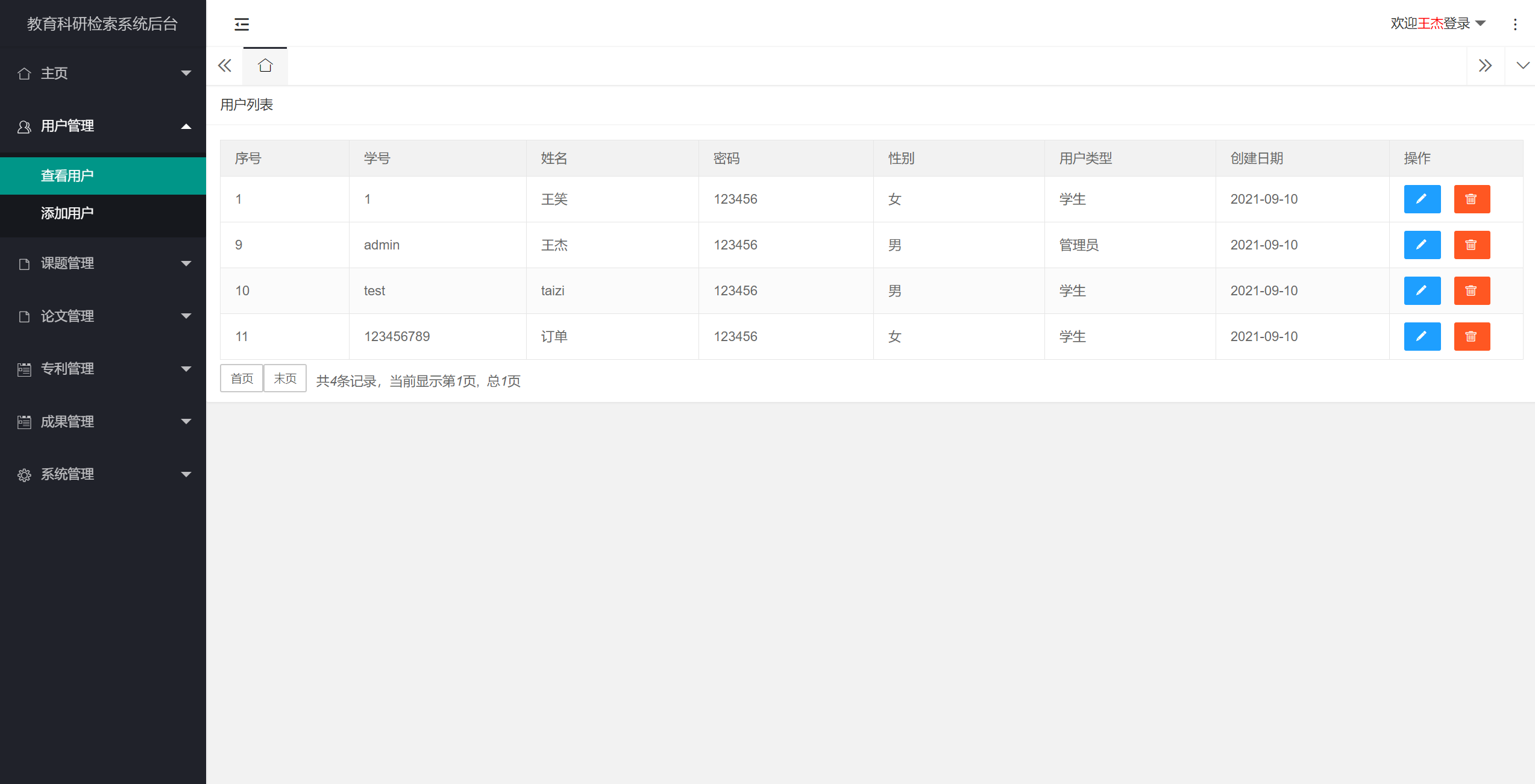Expand the 系统管理 settings menu
This screenshot has height=784, width=1535.
coord(102,474)
